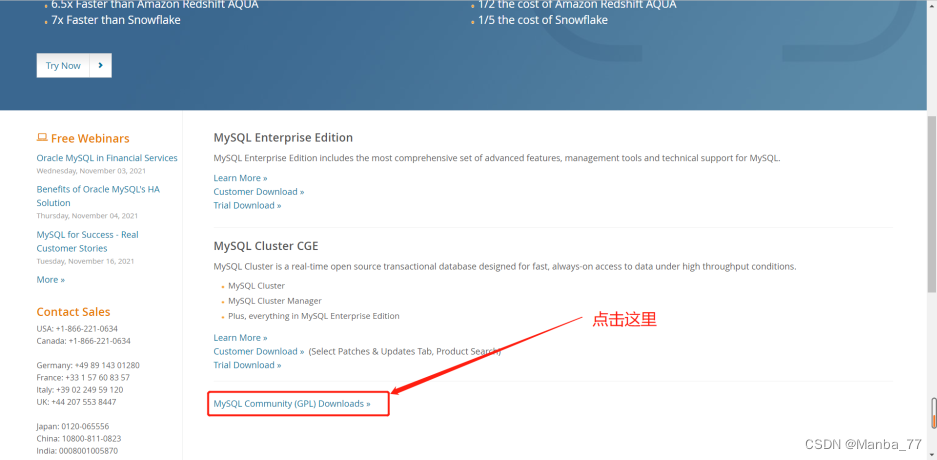937x460 pixels.
Task: Click the MySQL Cluster description paragraph
Action: click(x=505, y=266)
